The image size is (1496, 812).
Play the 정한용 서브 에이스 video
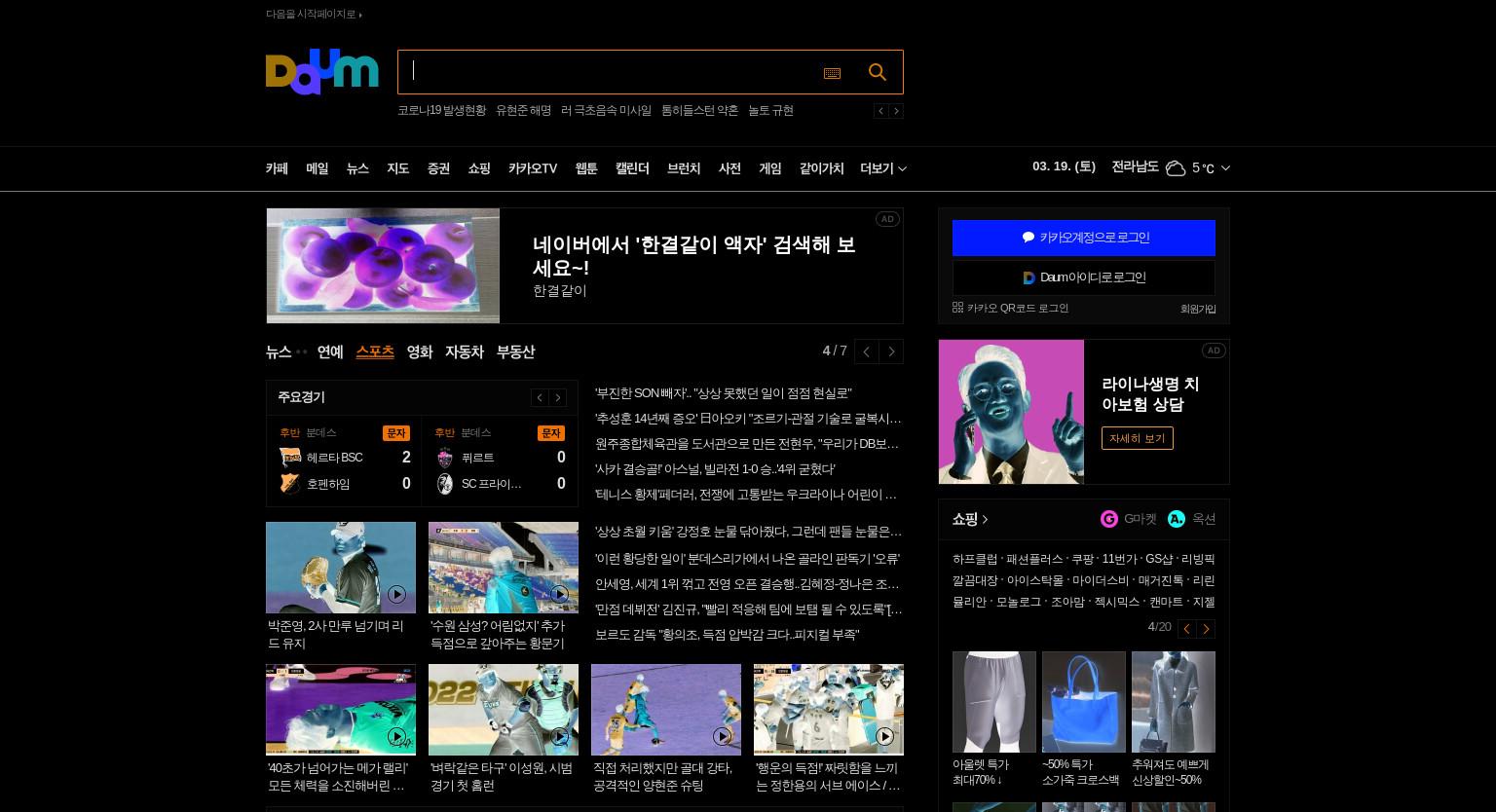(884, 736)
